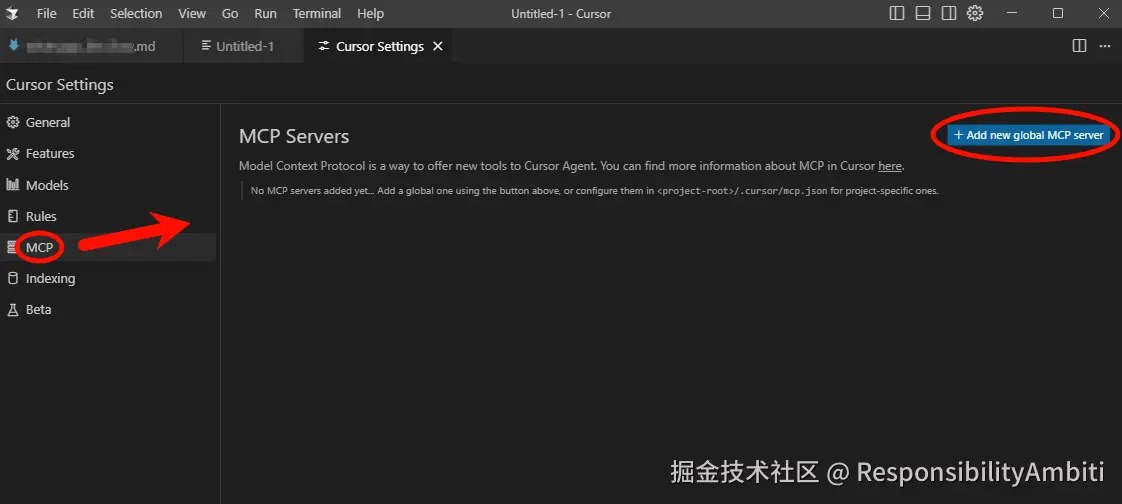Add new global MCP server

(x=1028, y=135)
